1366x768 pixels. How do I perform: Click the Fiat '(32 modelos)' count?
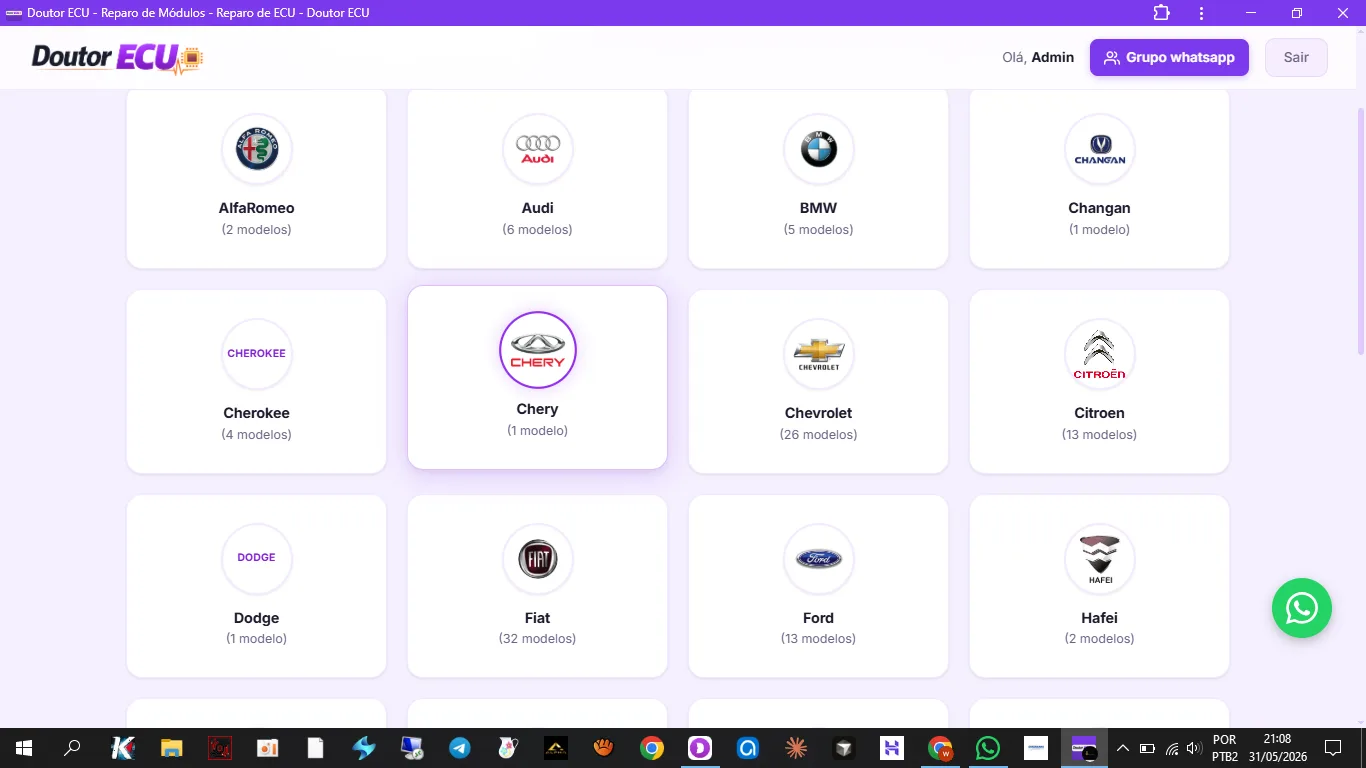point(538,639)
